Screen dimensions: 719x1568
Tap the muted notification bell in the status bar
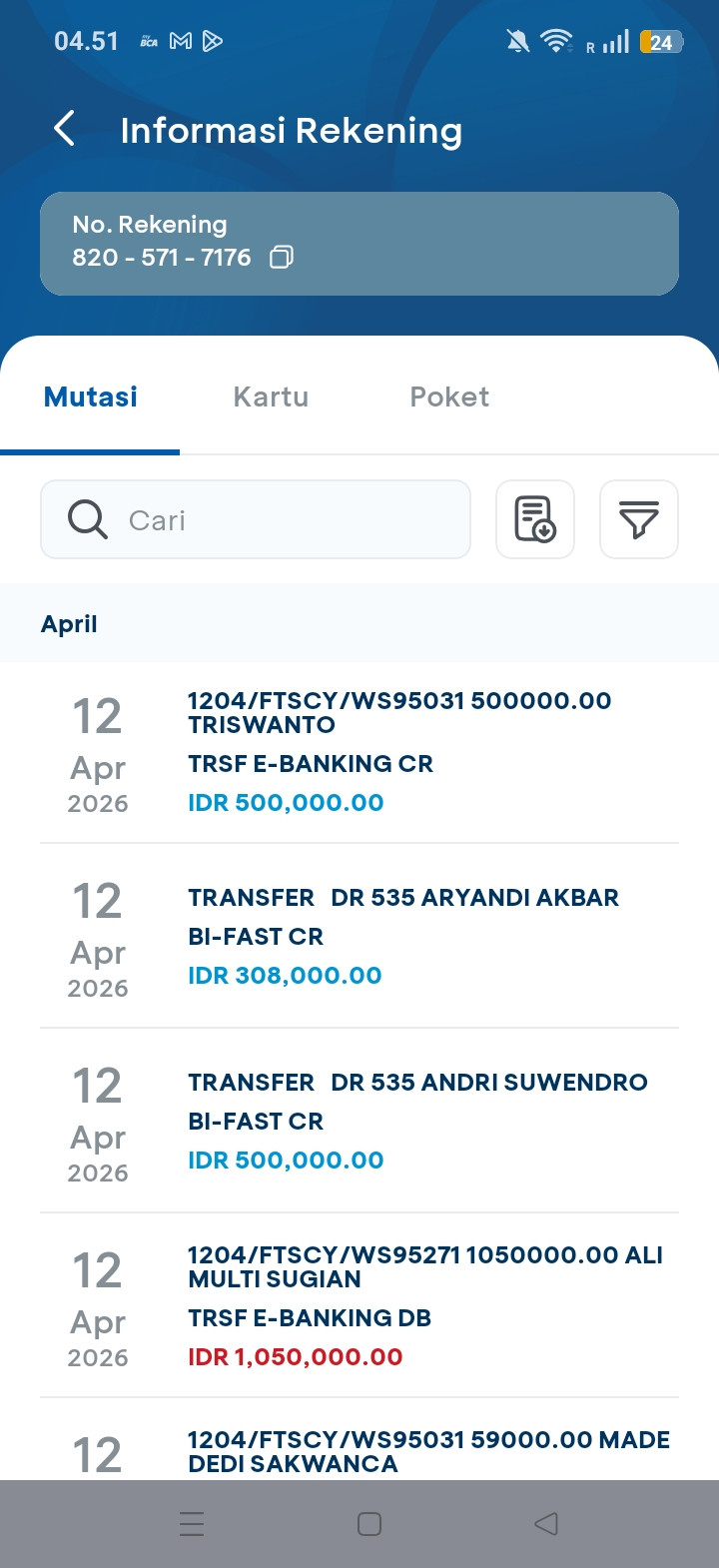pyautogui.click(x=517, y=41)
